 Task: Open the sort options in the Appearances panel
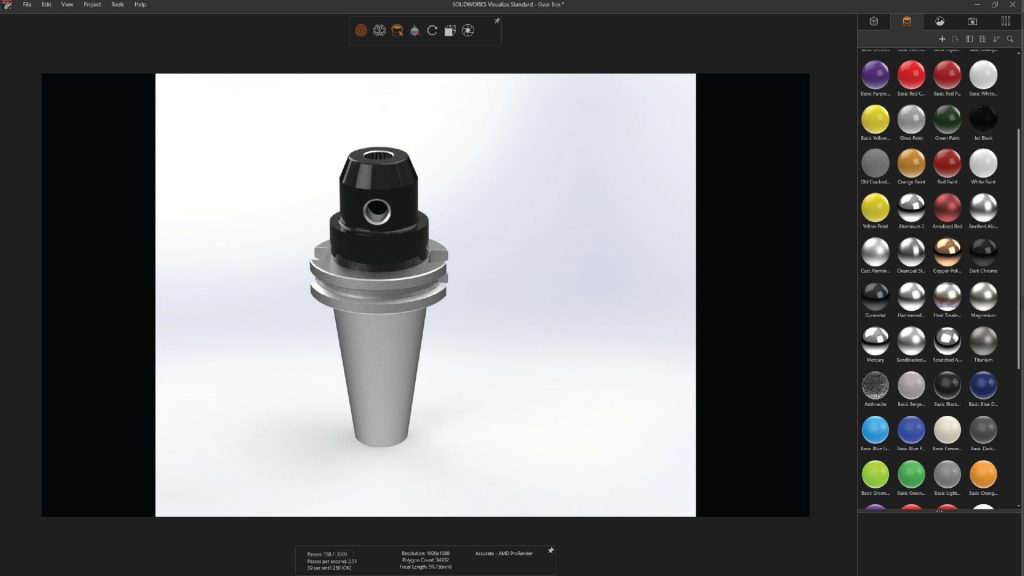tap(996, 38)
